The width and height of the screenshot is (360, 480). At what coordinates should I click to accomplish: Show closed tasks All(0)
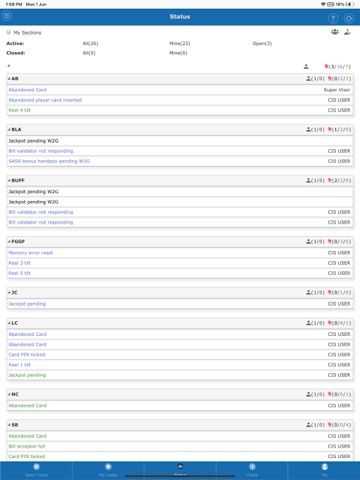[x=89, y=53]
